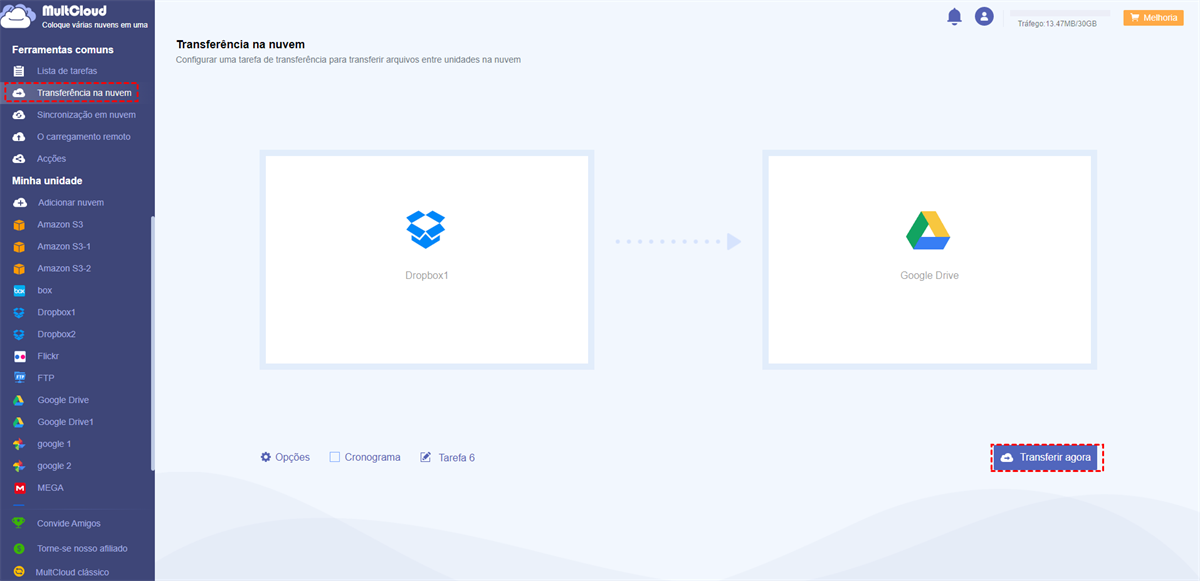
Task: Click the Amazon S3 cube icon
Action: click(x=19, y=225)
